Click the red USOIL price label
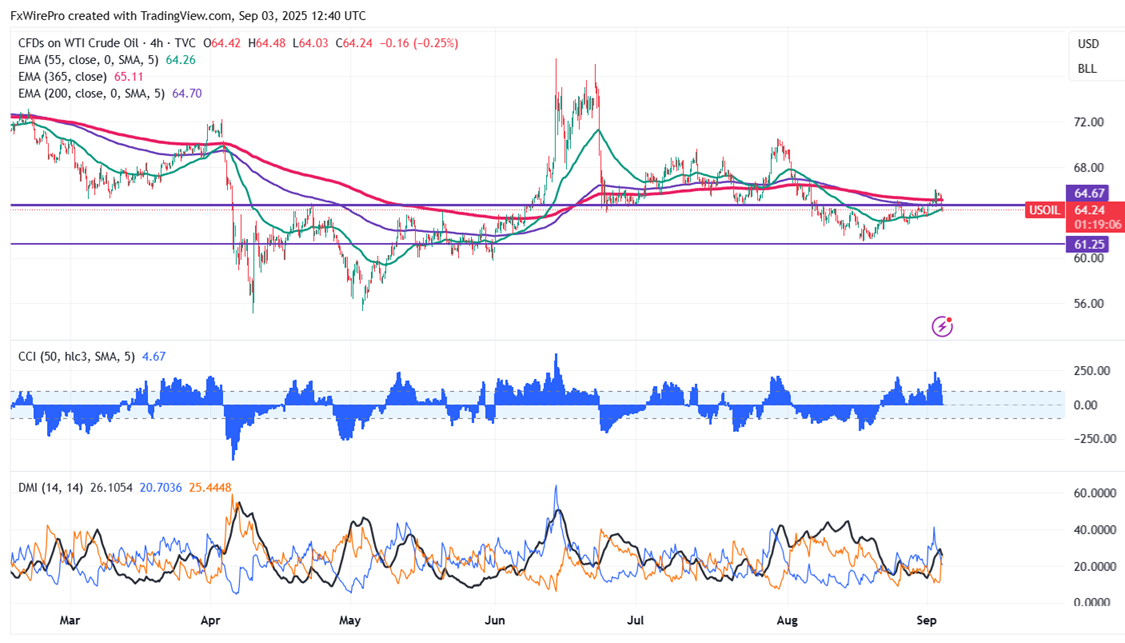The width and height of the screenshot is (1125, 643). point(1044,210)
